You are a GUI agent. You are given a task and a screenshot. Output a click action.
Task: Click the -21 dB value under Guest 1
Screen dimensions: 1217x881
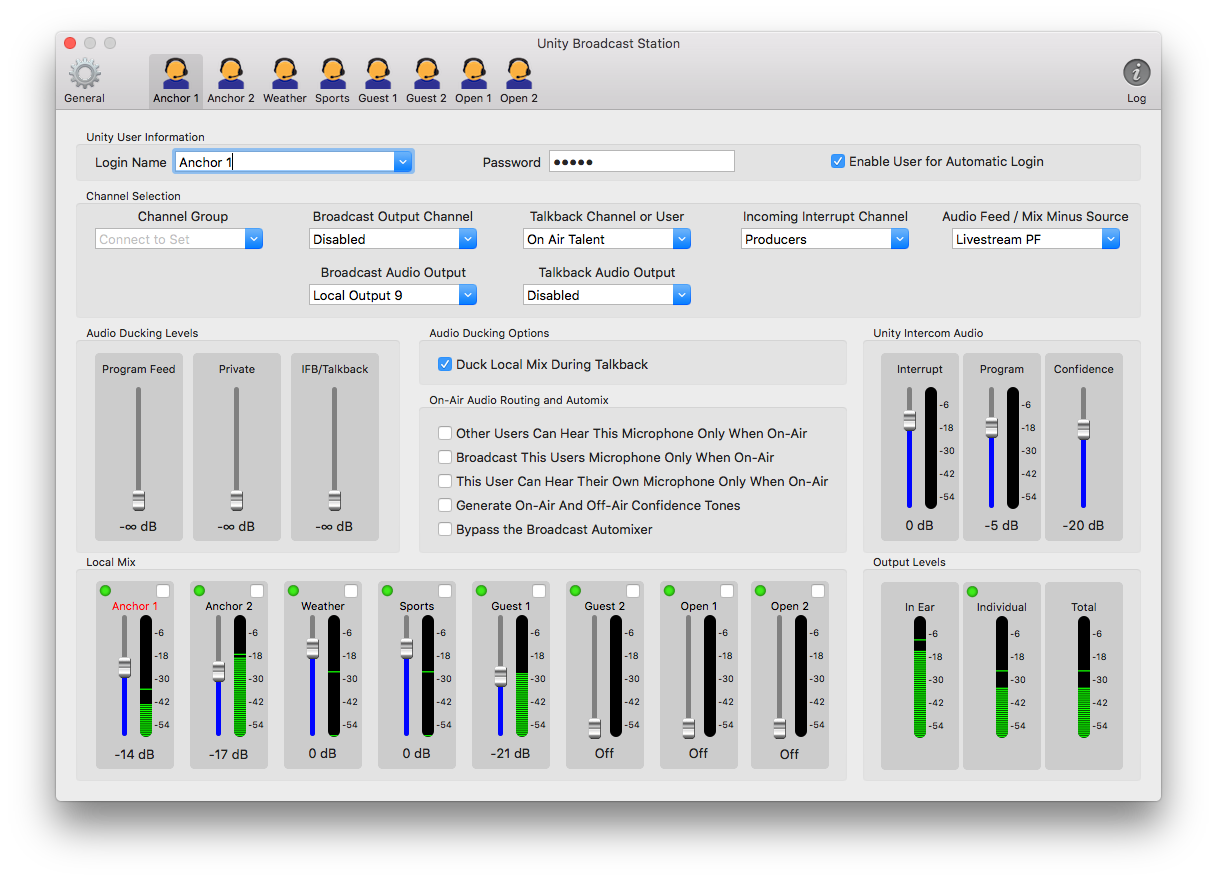(x=510, y=754)
